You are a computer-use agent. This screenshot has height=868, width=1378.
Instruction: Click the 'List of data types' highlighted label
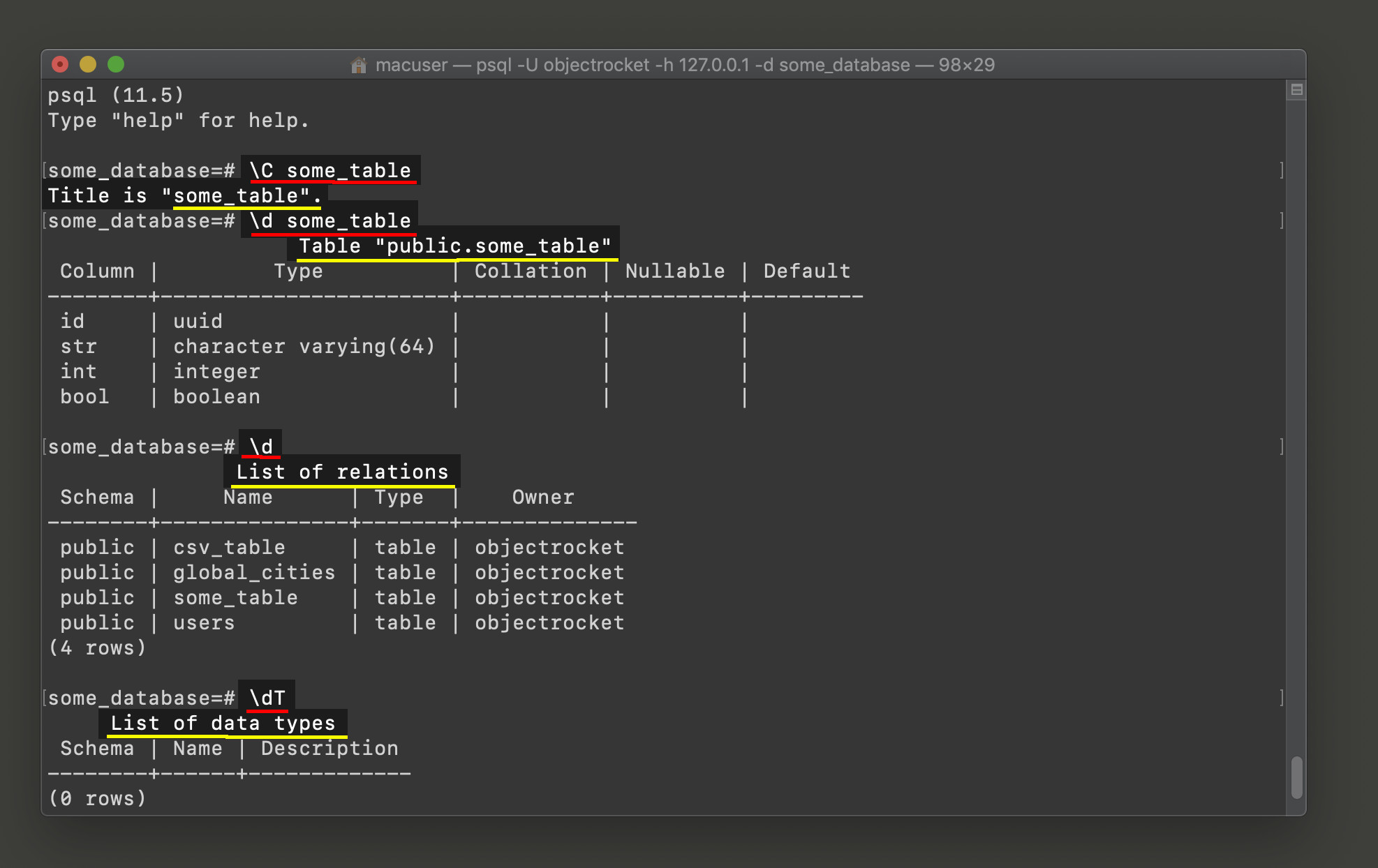click(225, 723)
